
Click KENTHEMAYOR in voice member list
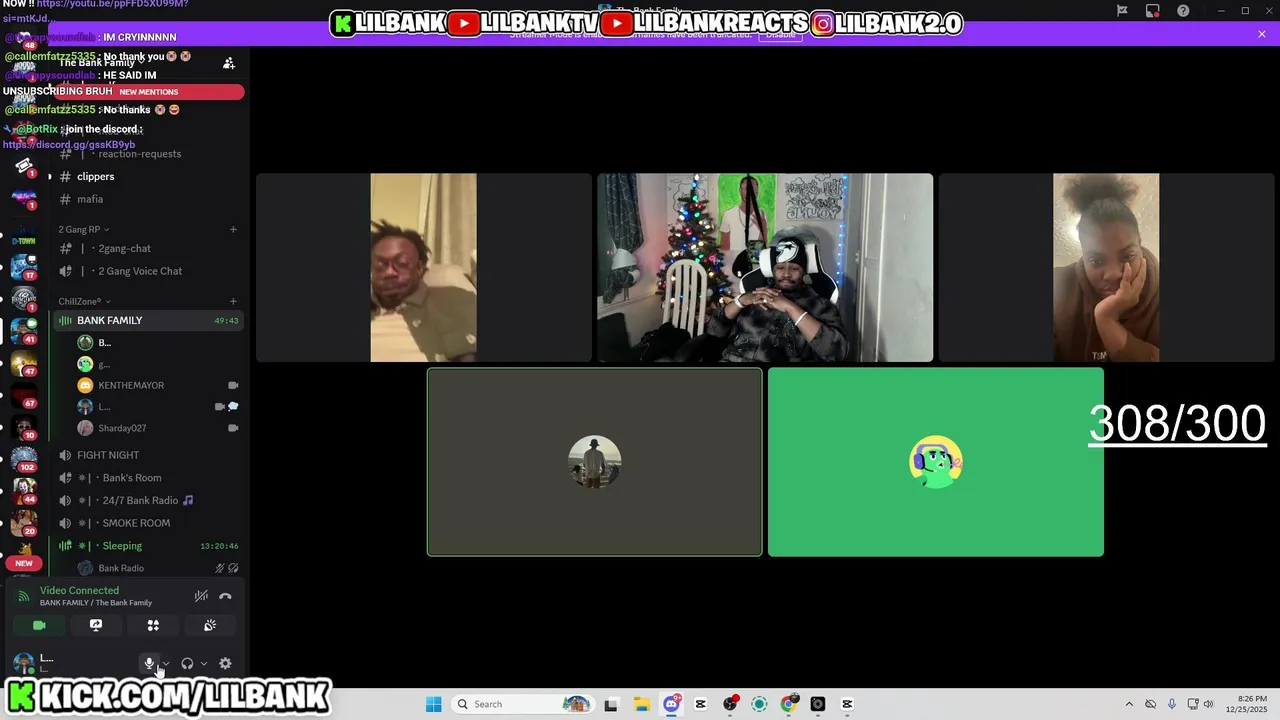[x=131, y=385]
